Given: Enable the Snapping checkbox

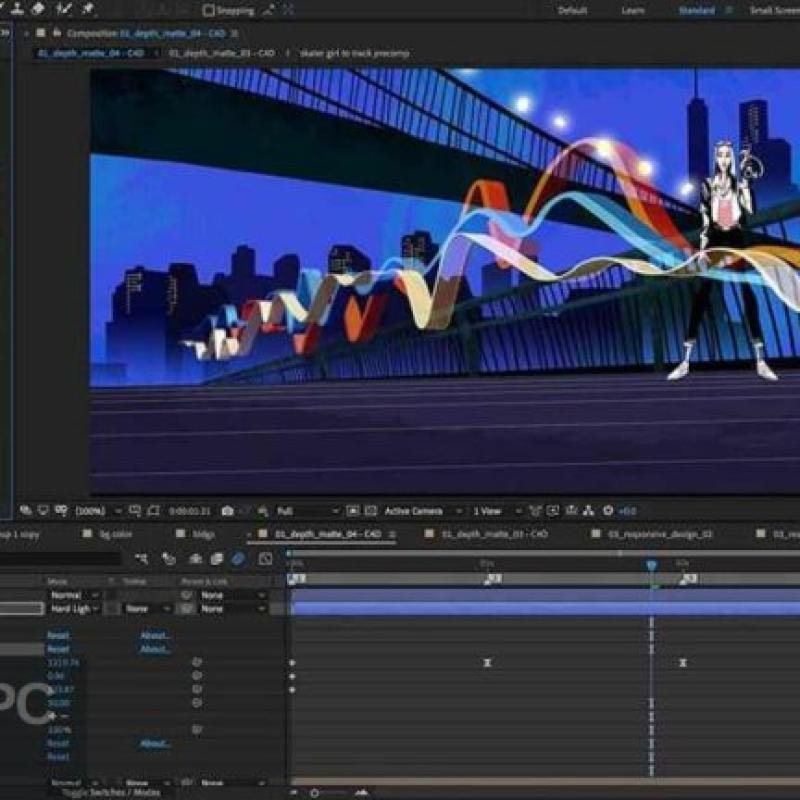Looking at the screenshot, I should point(208,10).
